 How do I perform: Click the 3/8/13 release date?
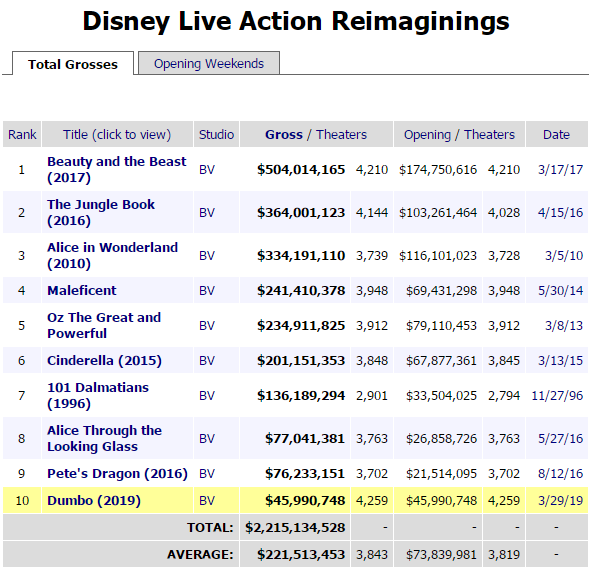click(x=564, y=326)
